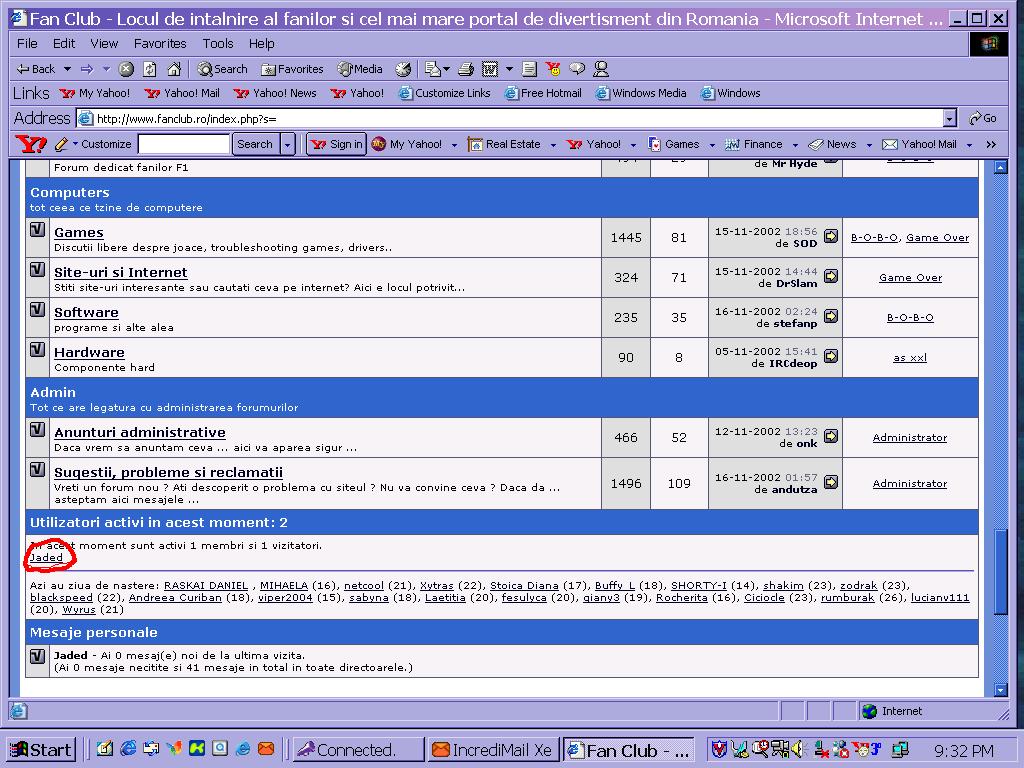The height and width of the screenshot is (768, 1024).
Task: Open the Hardware forum link
Action: 89,352
